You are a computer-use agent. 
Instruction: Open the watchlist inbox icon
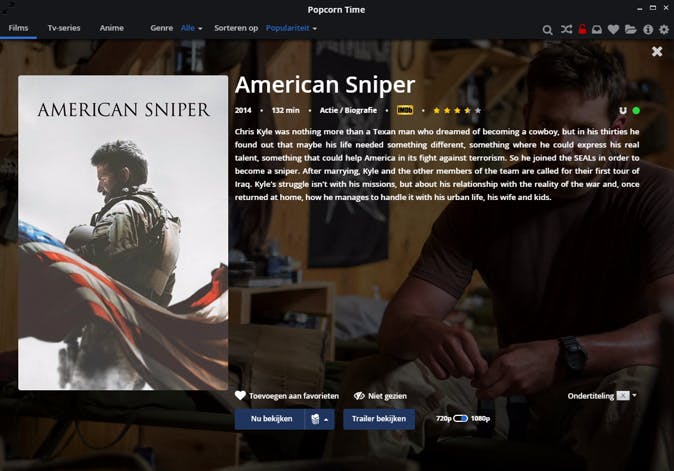[x=597, y=29]
